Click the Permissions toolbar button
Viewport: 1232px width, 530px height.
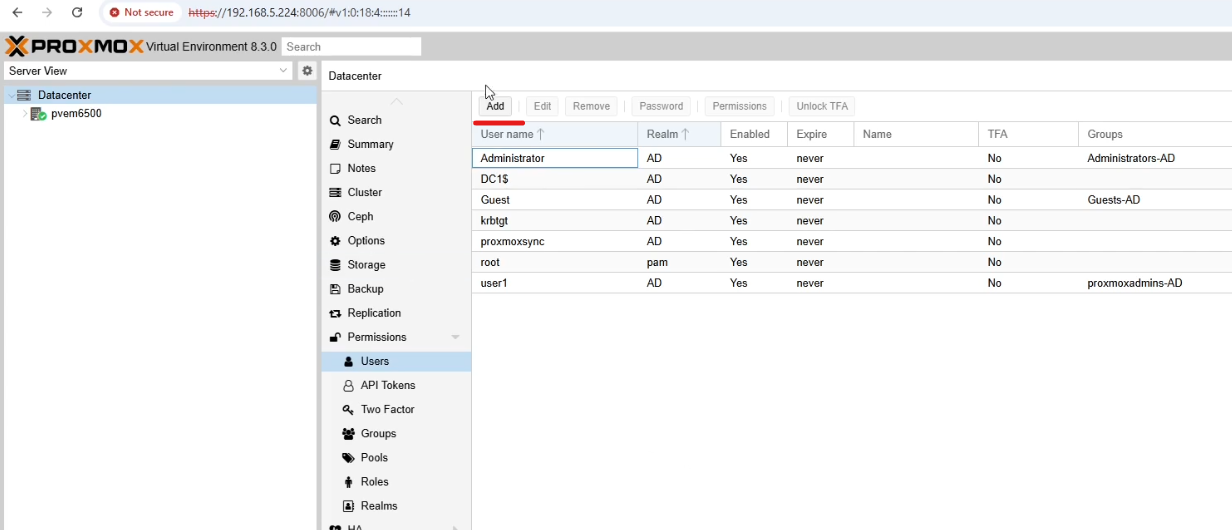(739, 106)
